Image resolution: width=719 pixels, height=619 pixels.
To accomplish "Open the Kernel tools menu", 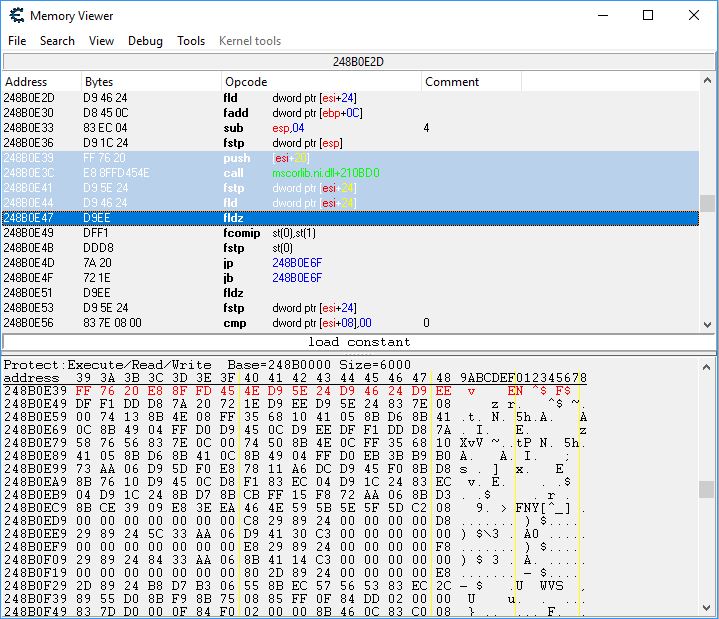I will coord(250,41).
